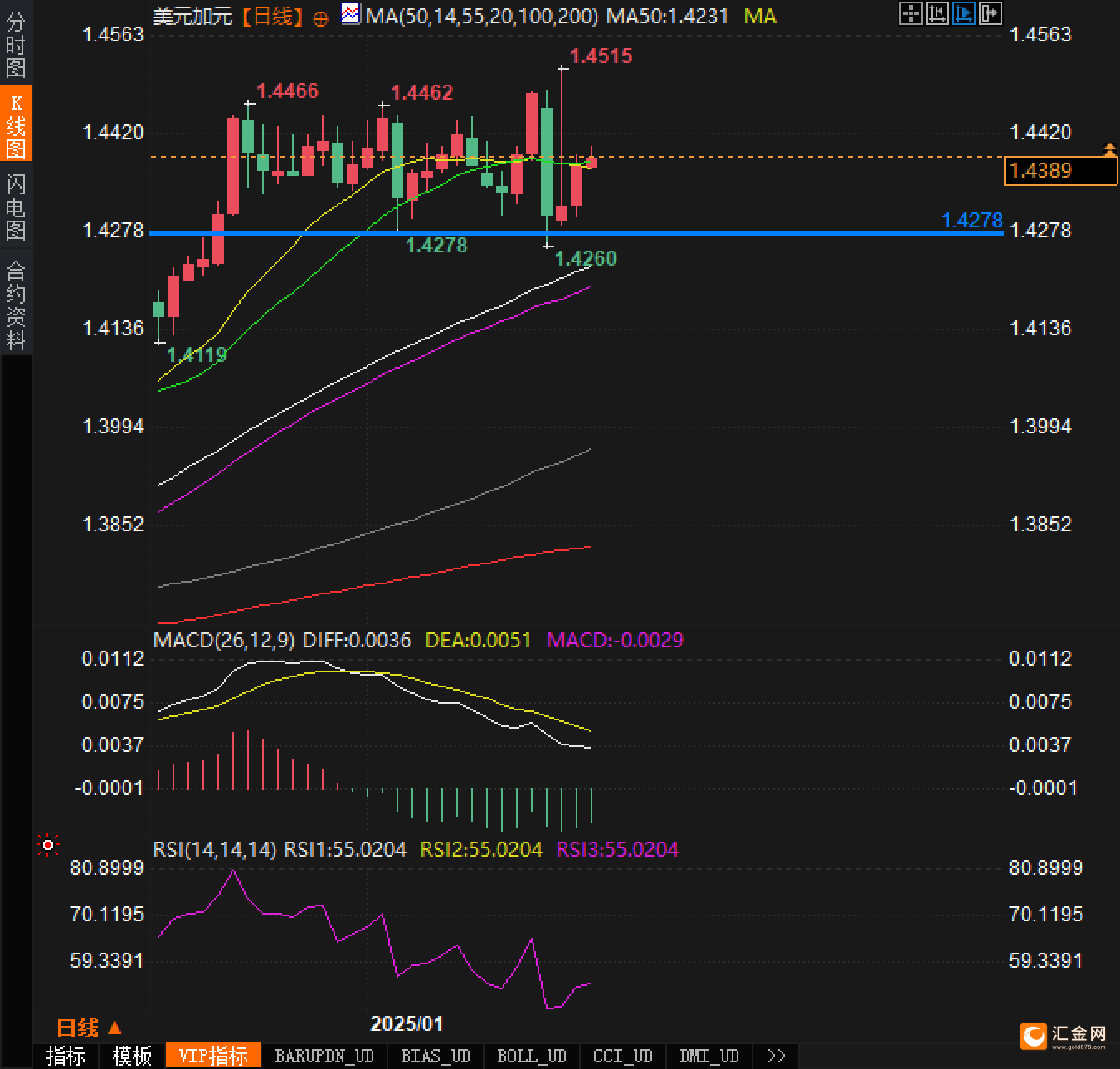Click the orange price alert bell icon
1120x1069 pixels.
[1109, 149]
